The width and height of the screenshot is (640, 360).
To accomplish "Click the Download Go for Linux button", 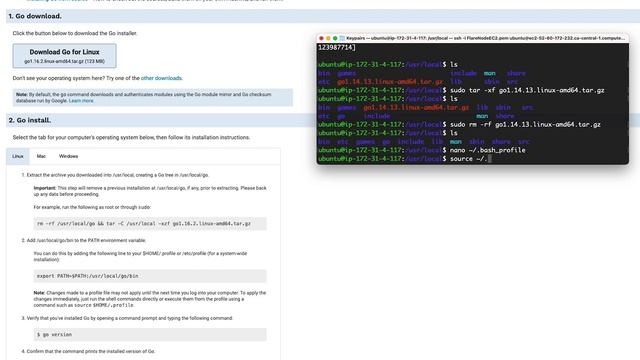I will click(x=64, y=56).
